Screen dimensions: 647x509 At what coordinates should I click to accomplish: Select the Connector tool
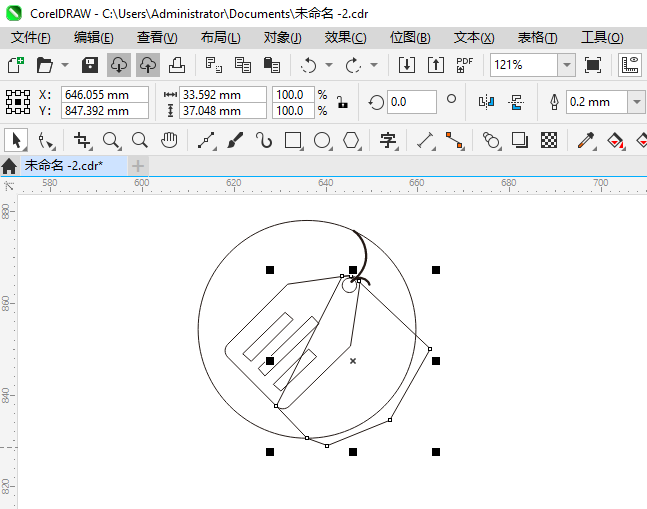point(454,140)
